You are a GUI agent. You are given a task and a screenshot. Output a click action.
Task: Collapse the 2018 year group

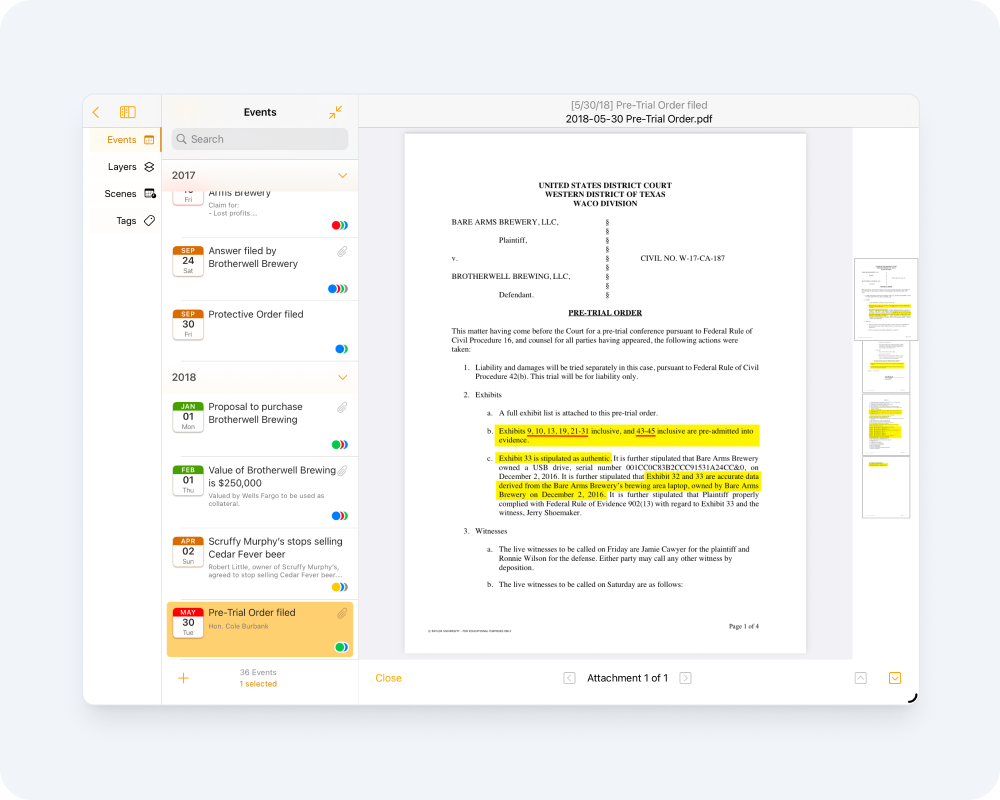pyautogui.click(x=342, y=377)
